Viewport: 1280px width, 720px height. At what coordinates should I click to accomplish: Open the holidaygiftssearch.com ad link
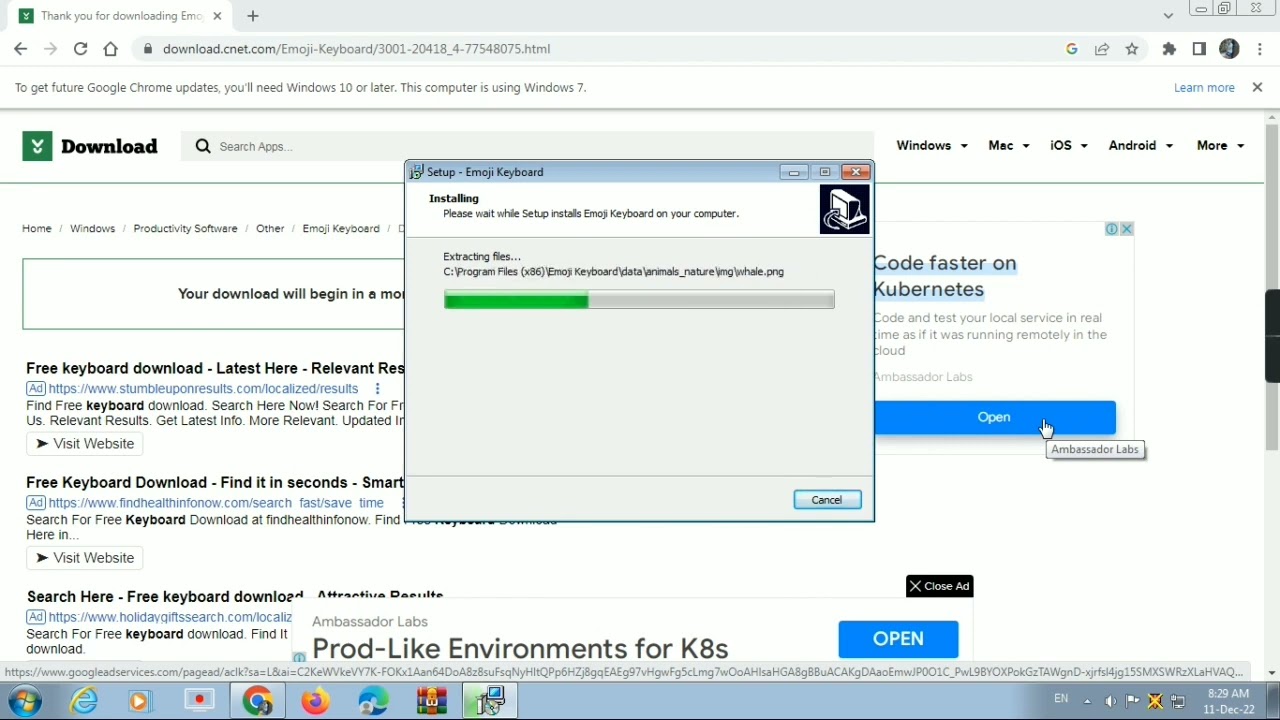tap(170, 617)
